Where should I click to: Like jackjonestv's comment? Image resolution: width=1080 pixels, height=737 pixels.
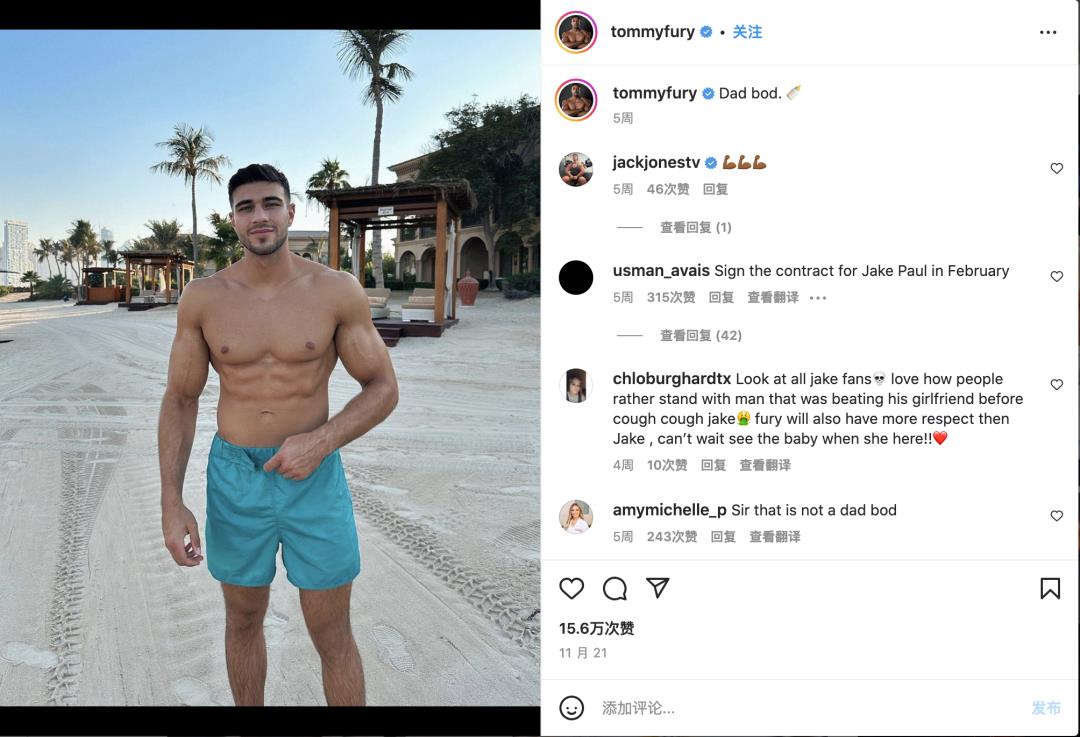pos(1056,168)
